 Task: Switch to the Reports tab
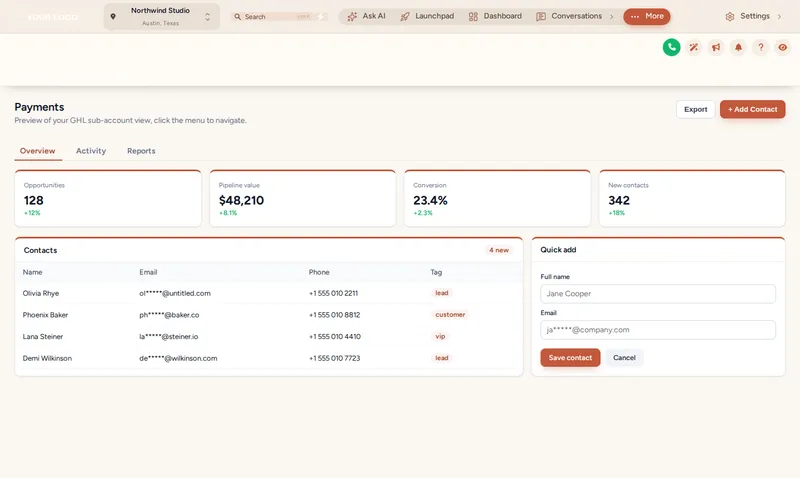(141, 151)
